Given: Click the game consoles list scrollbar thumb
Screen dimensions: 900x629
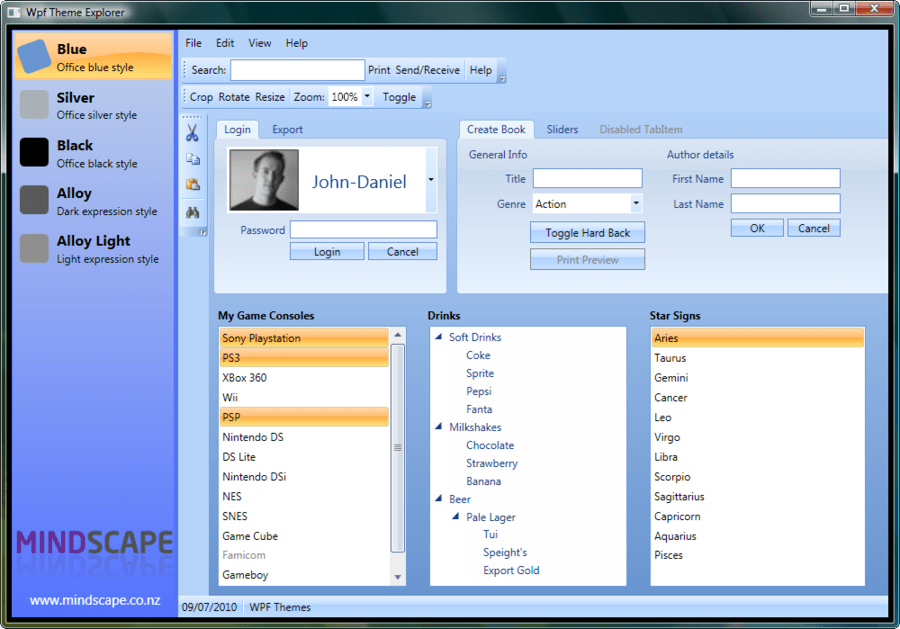Looking at the screenshot, I should [397, 448].
